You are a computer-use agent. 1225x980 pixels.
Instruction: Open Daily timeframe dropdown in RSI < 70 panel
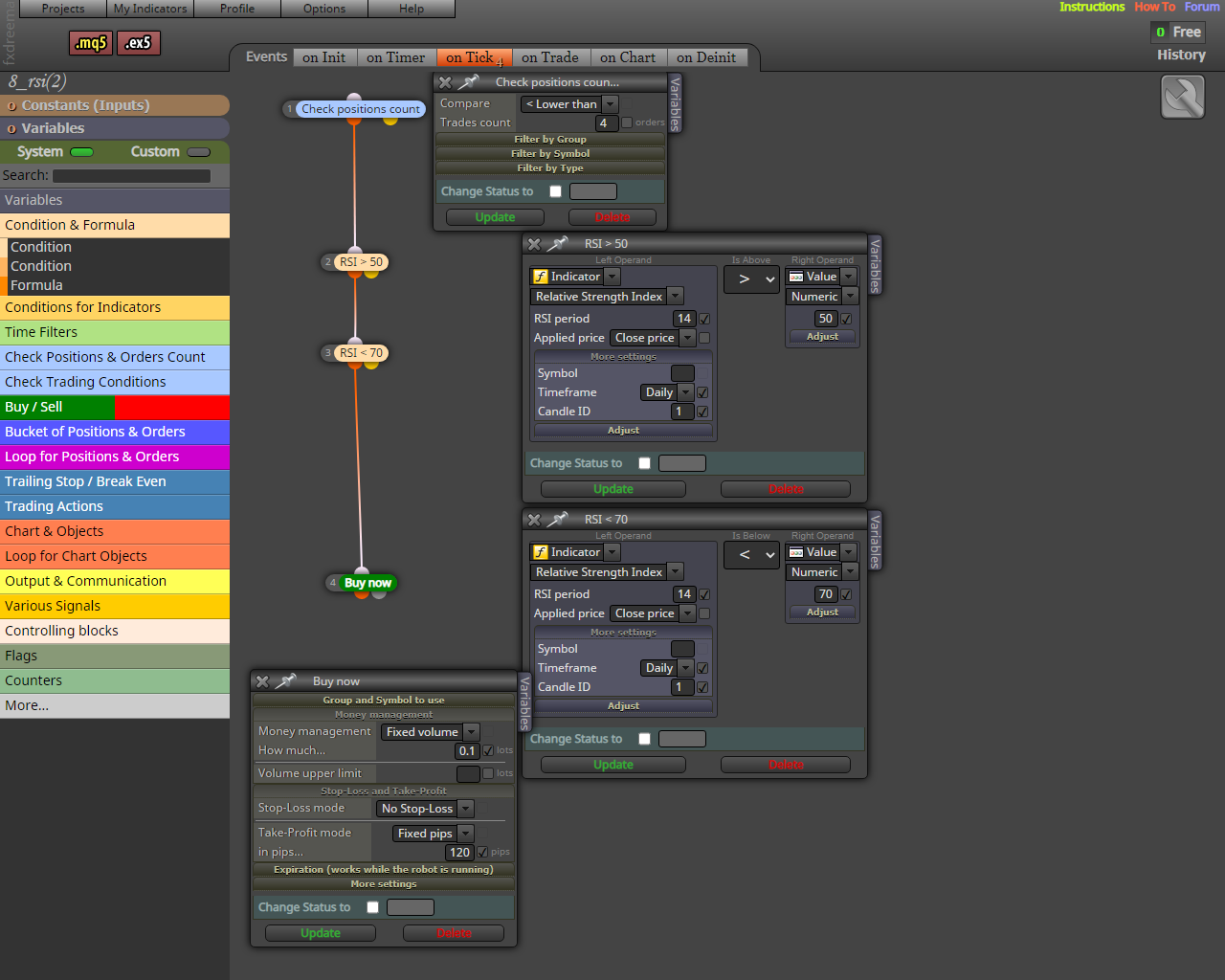point(666,668)
